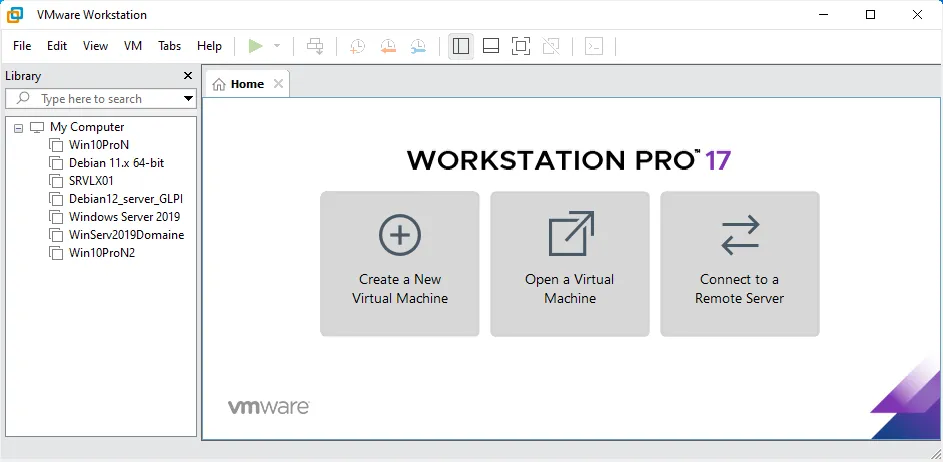
Task: Click the Revert to Snapshot icon
Action: click(388, 46)
